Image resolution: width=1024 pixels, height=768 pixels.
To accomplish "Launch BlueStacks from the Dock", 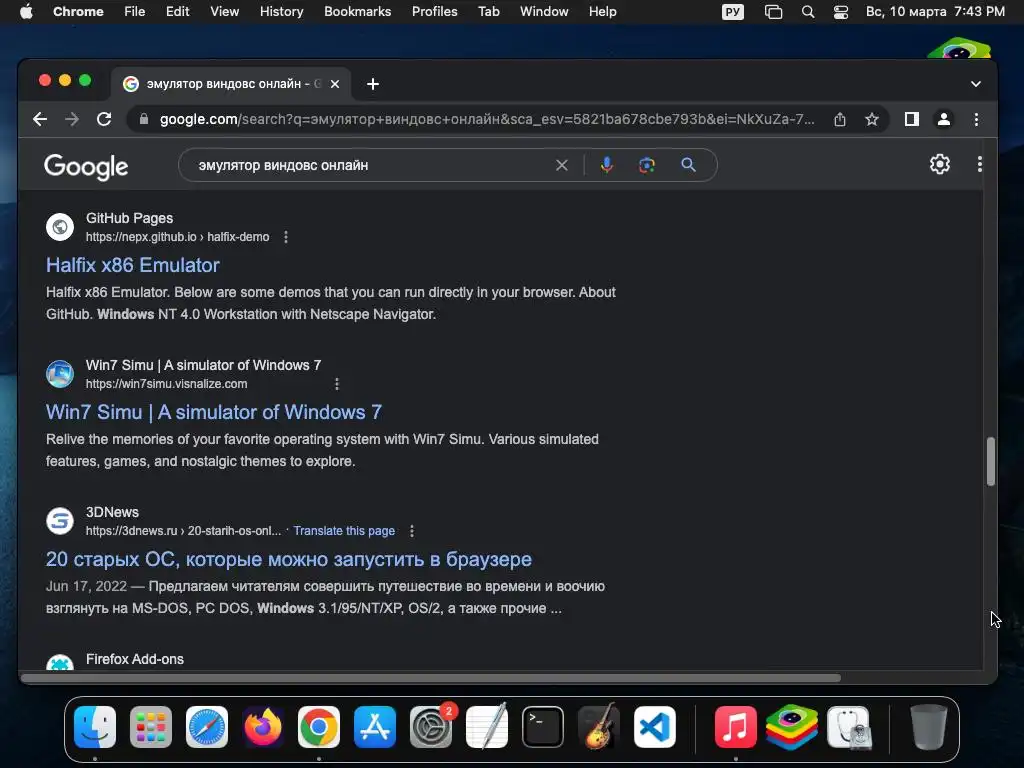I will click(x=792, y=727).
